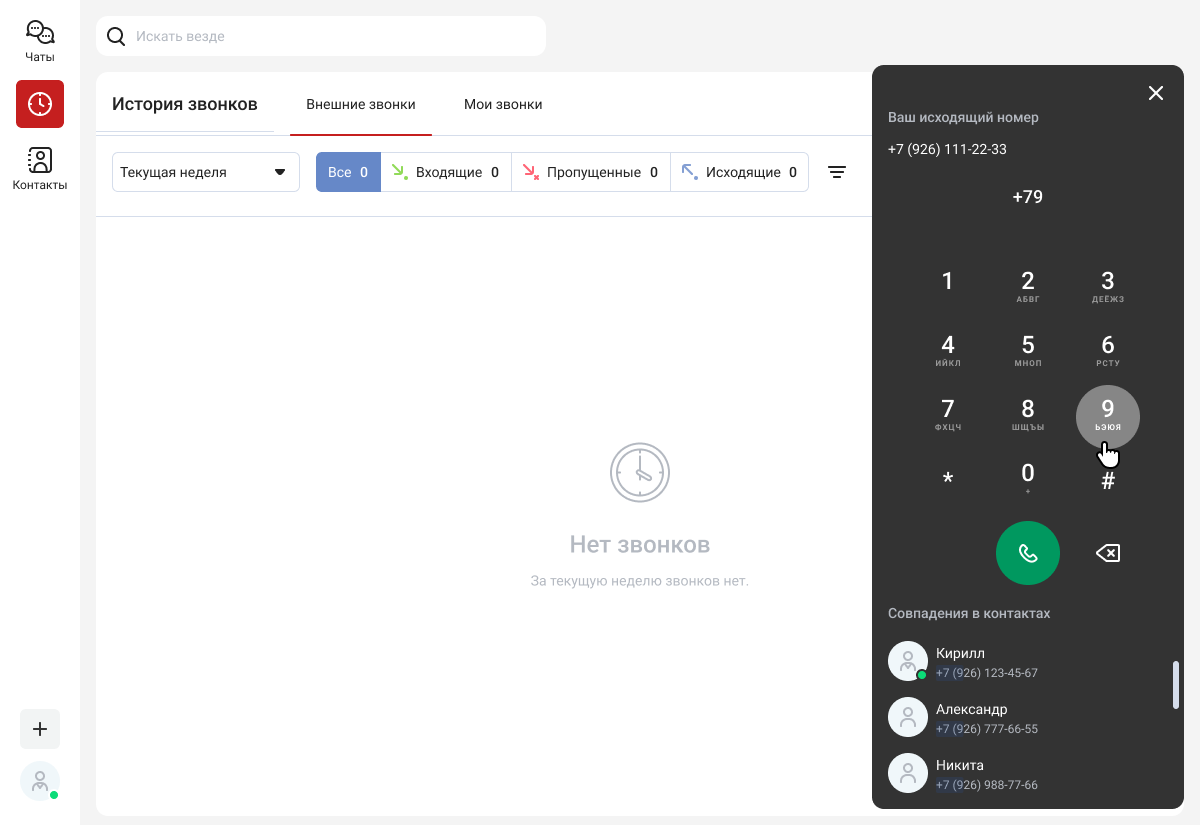
Task: Tap the asterisk key on the keypad
Action: point(948,479)
